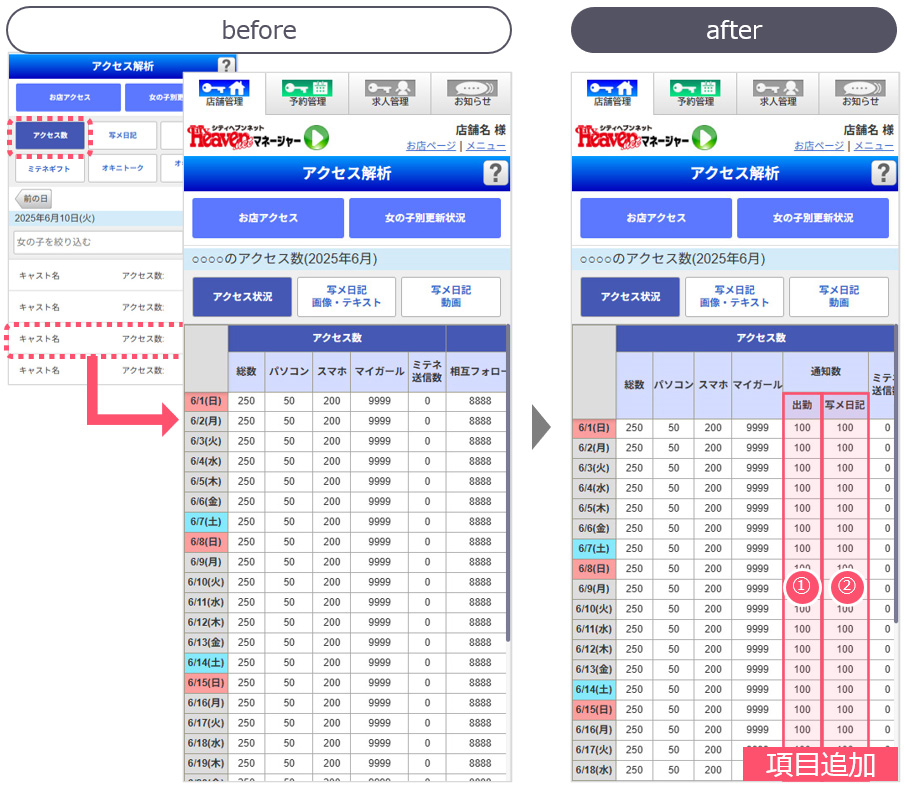Click the 写メ日記 動画 button in the after panel
The height and width of the screenshot is (788, 907).
(839, 297)
